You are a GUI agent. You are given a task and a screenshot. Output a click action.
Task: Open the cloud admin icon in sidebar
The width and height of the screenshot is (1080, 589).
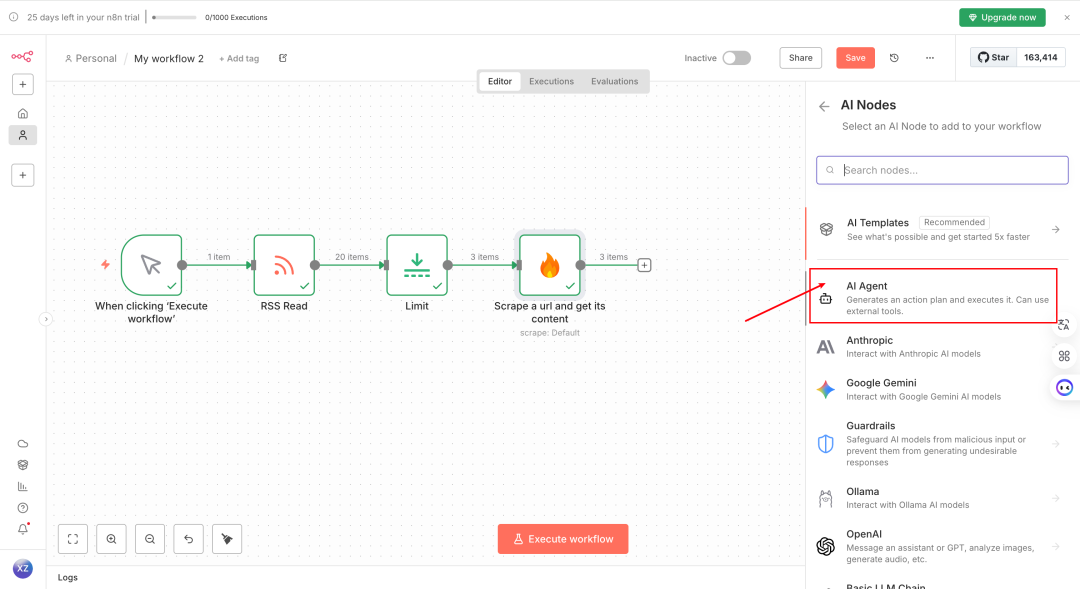point(23,444)
